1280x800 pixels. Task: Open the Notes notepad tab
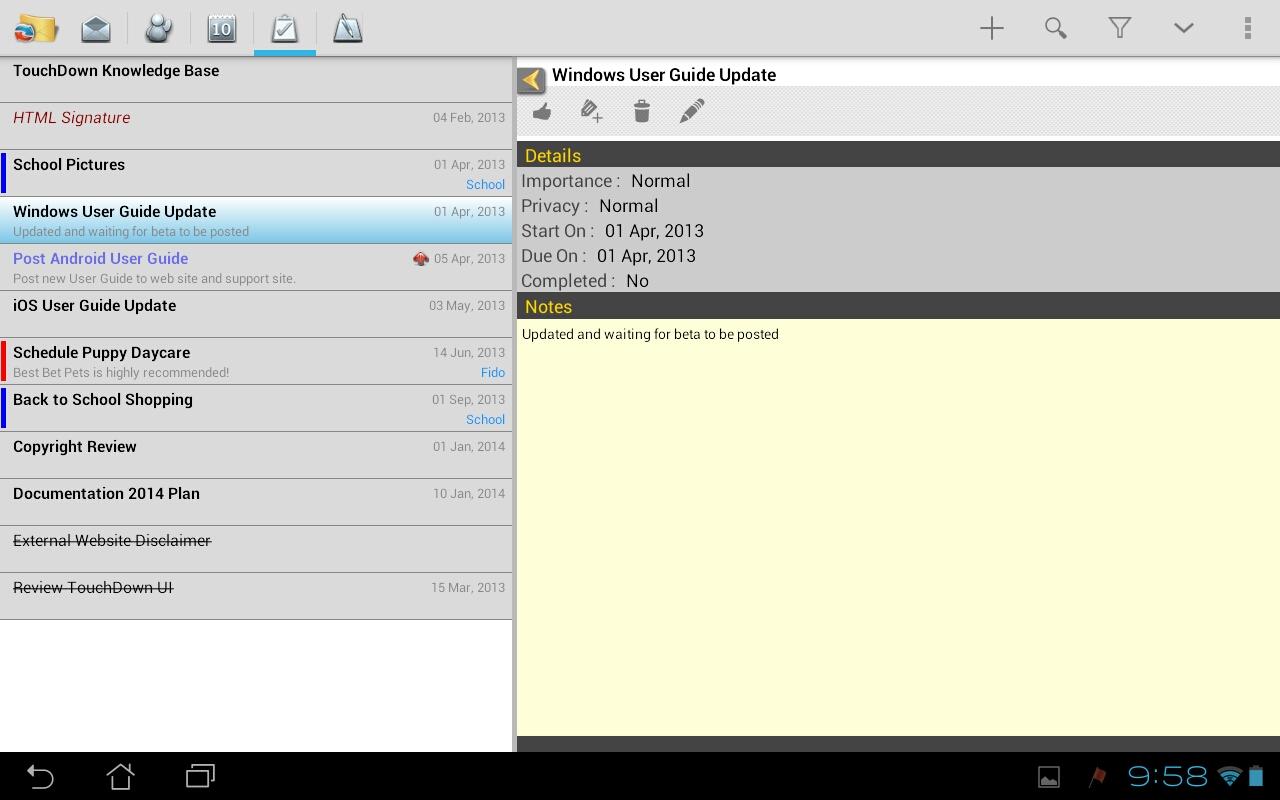347,28
